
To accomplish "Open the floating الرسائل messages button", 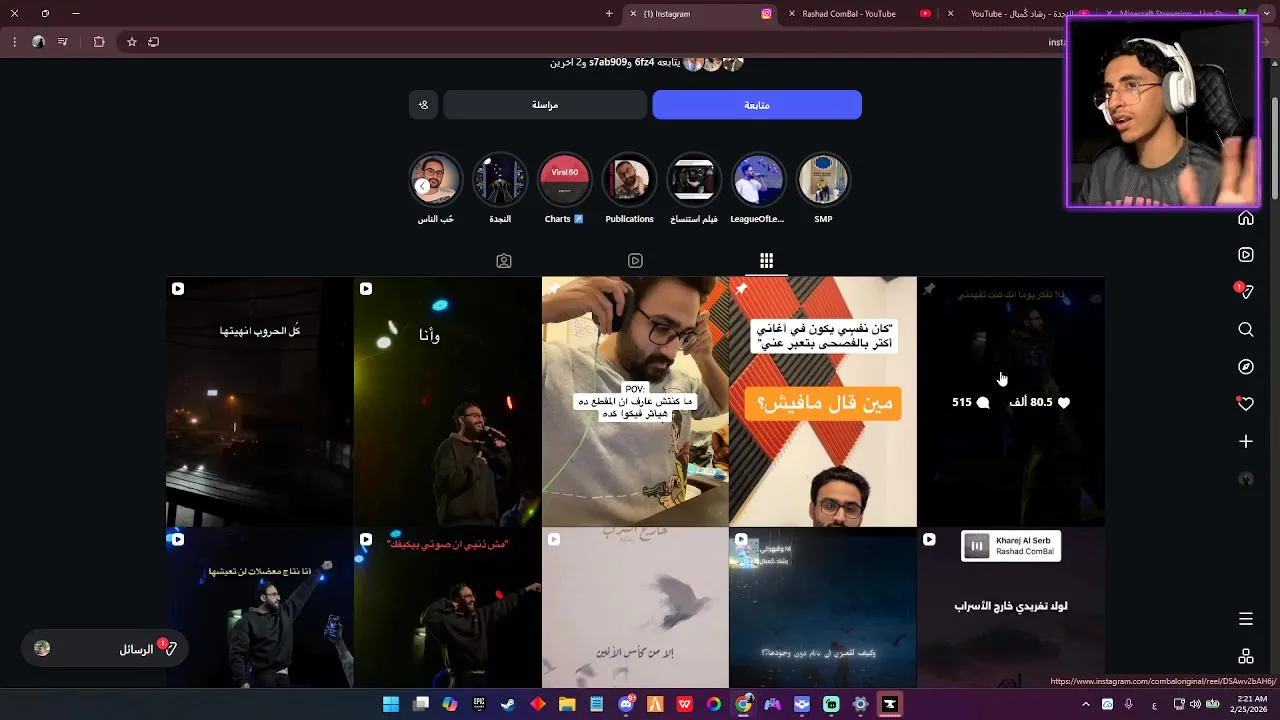I will coord(106,649).
